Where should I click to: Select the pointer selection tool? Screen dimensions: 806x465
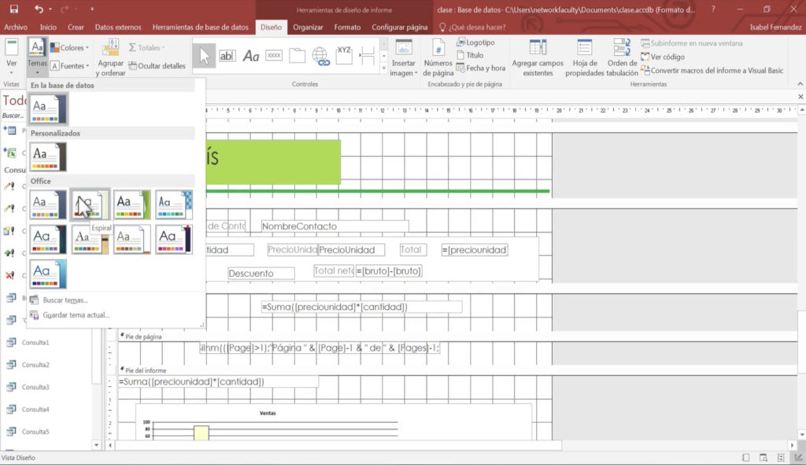click(x=204, y=56)
